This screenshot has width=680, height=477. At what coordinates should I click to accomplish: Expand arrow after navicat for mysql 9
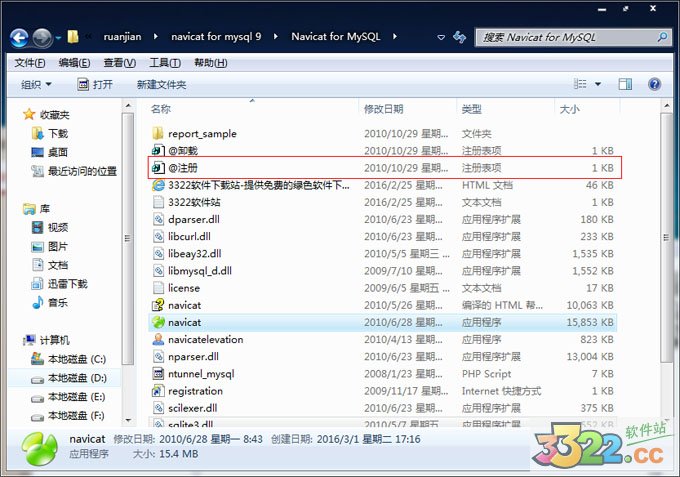[x=275, y=36]
